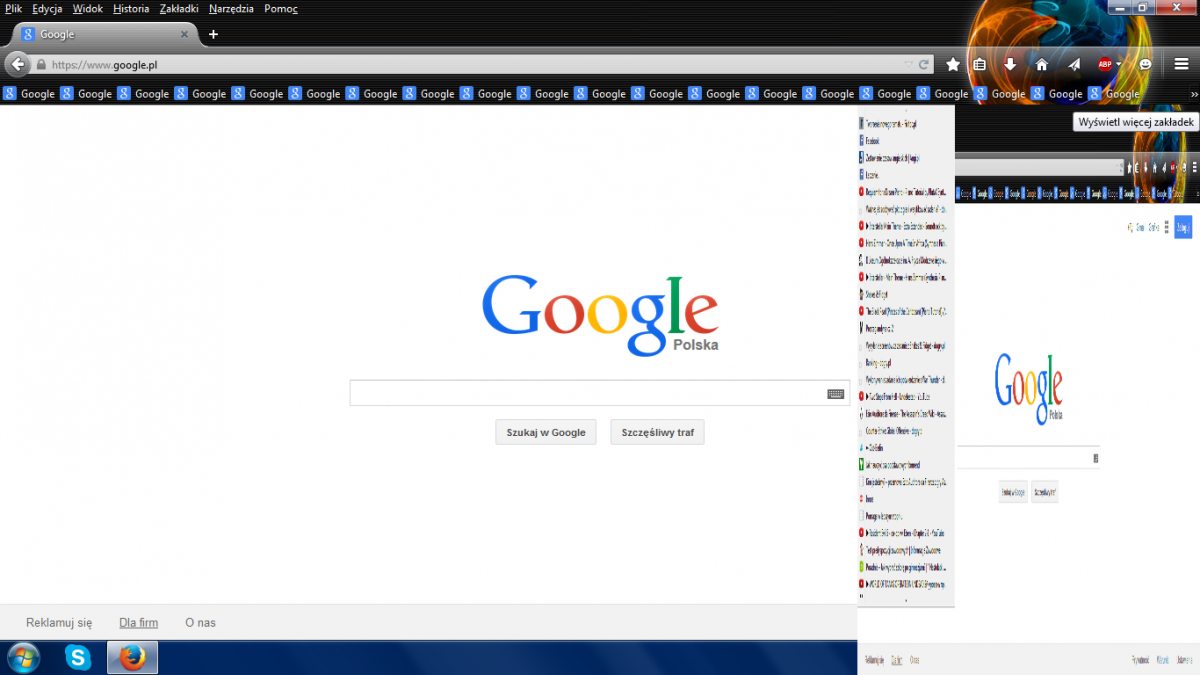The height and width of the screenshot is (675, 1200).
Task: Click the padlock site identity icon
Action: [x=41, y=65]
